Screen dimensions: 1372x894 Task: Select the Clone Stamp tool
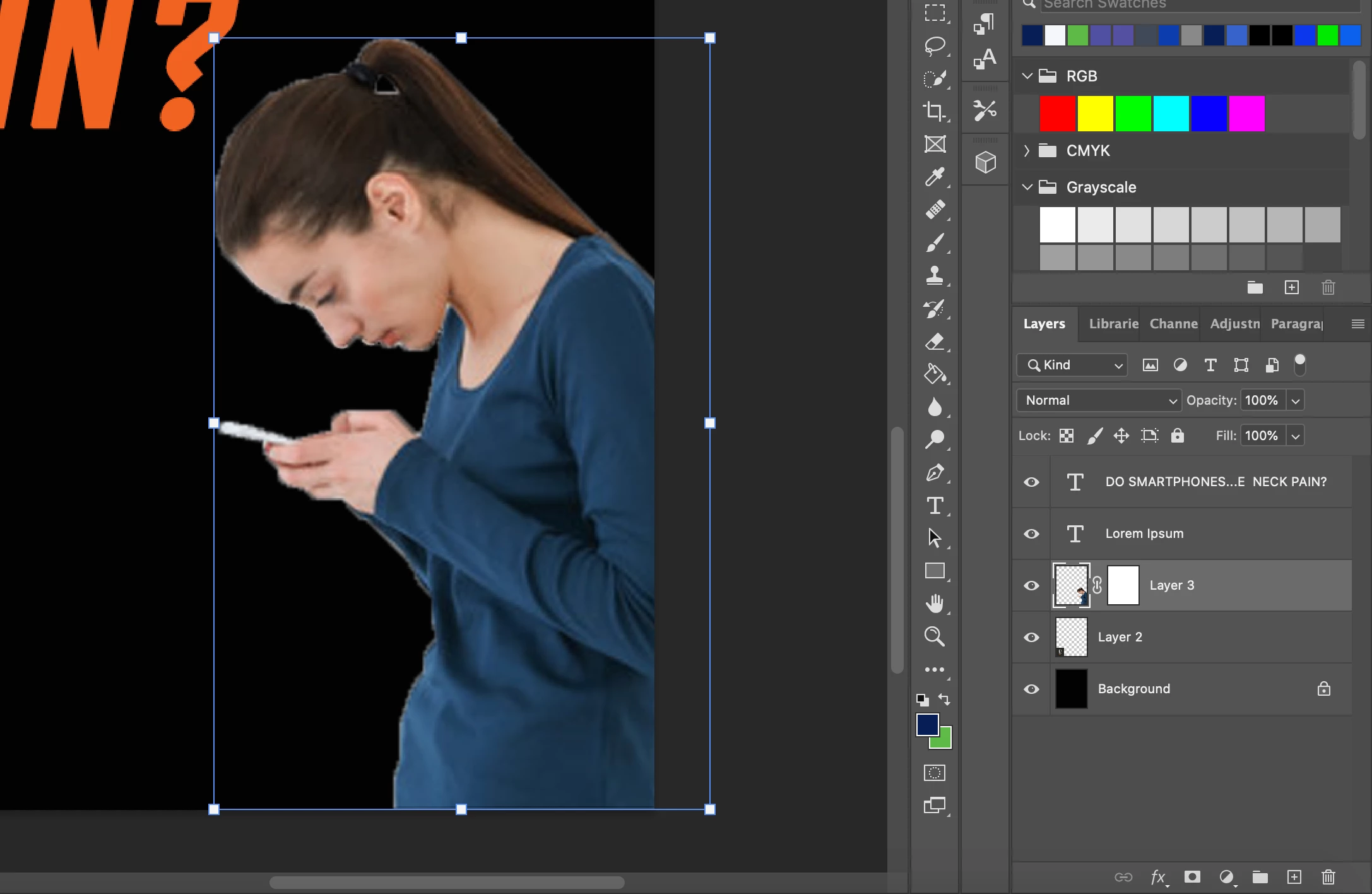tap(935, 275)
